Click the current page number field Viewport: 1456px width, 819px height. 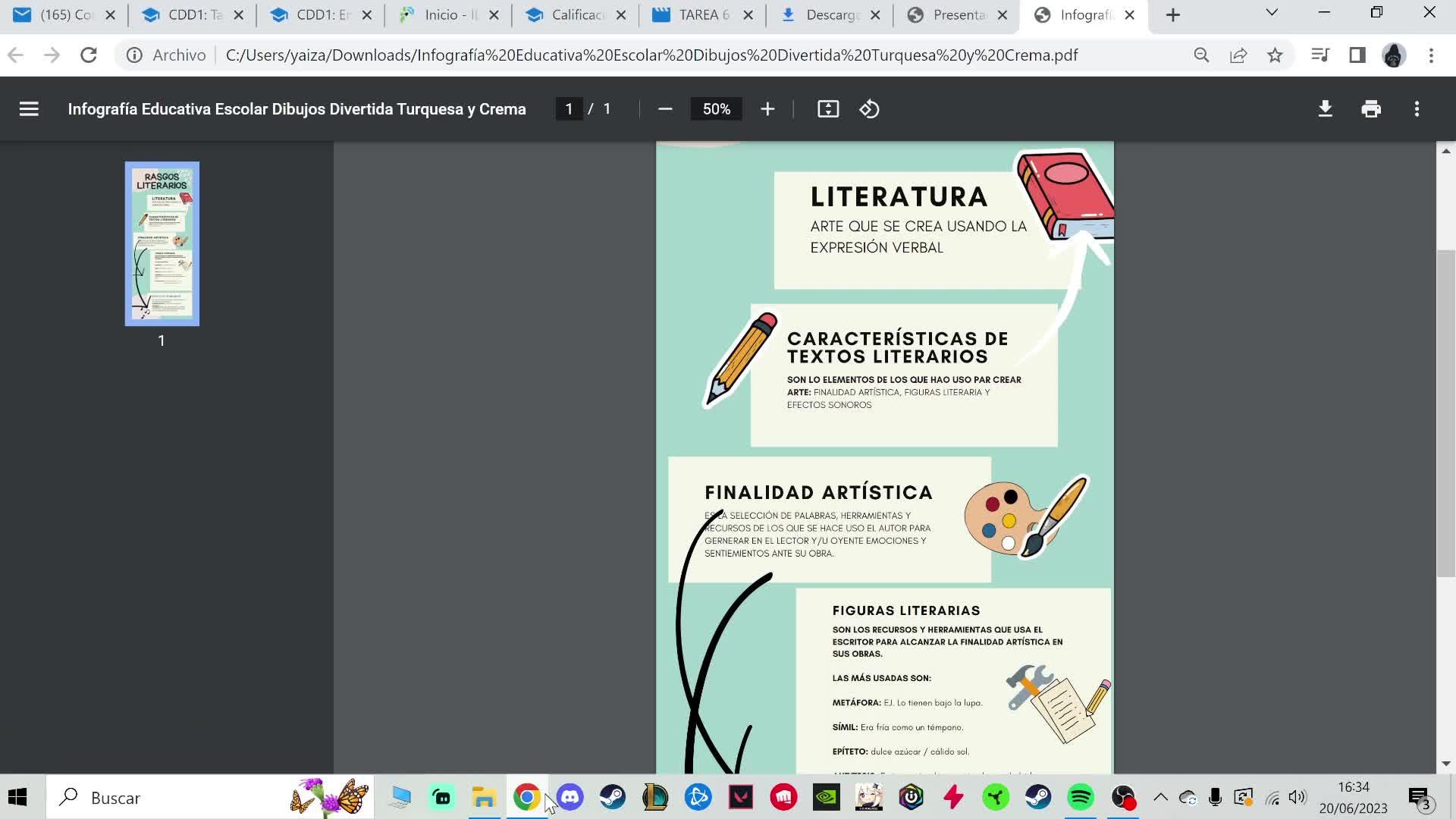click(x=569, y=109)
